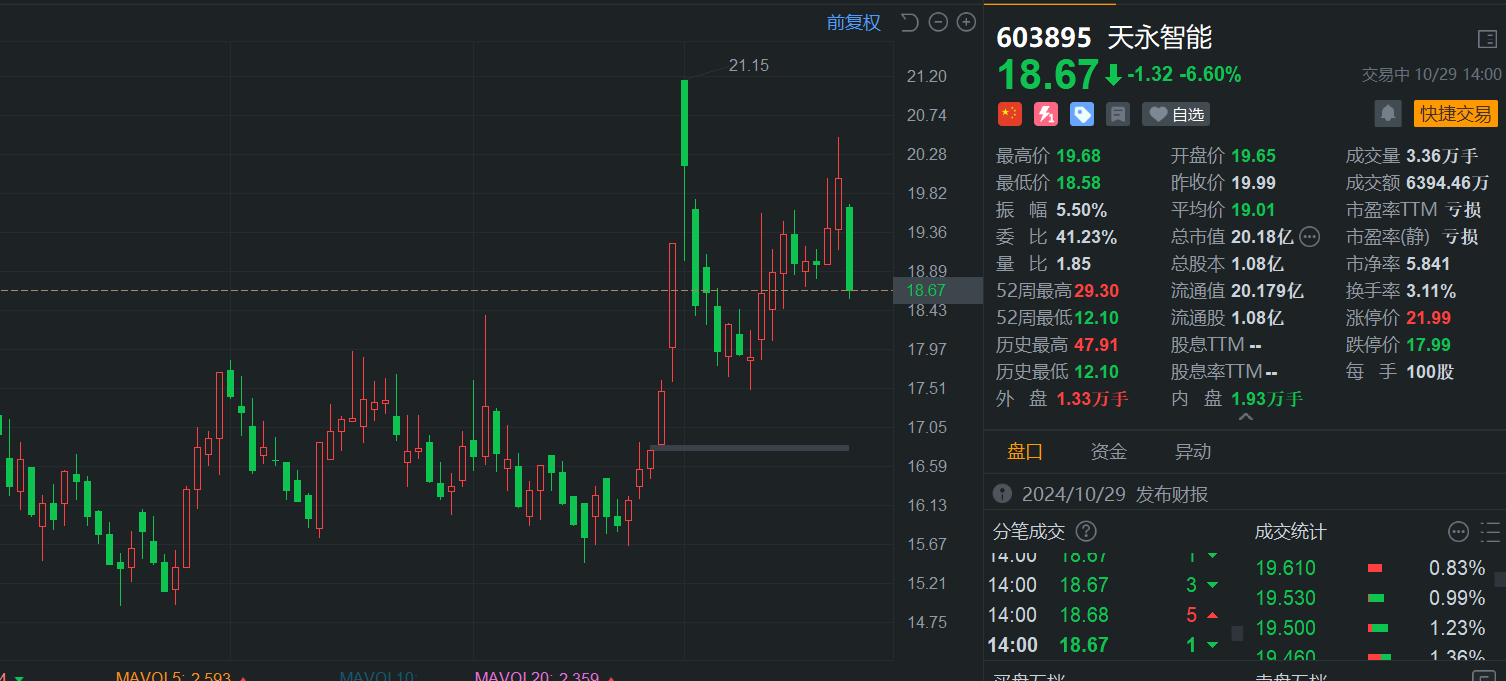Click the gray note bookmark icon
Viewport: 1506px width, 681px height.
pyautogui.click(x=1118, y=114)
